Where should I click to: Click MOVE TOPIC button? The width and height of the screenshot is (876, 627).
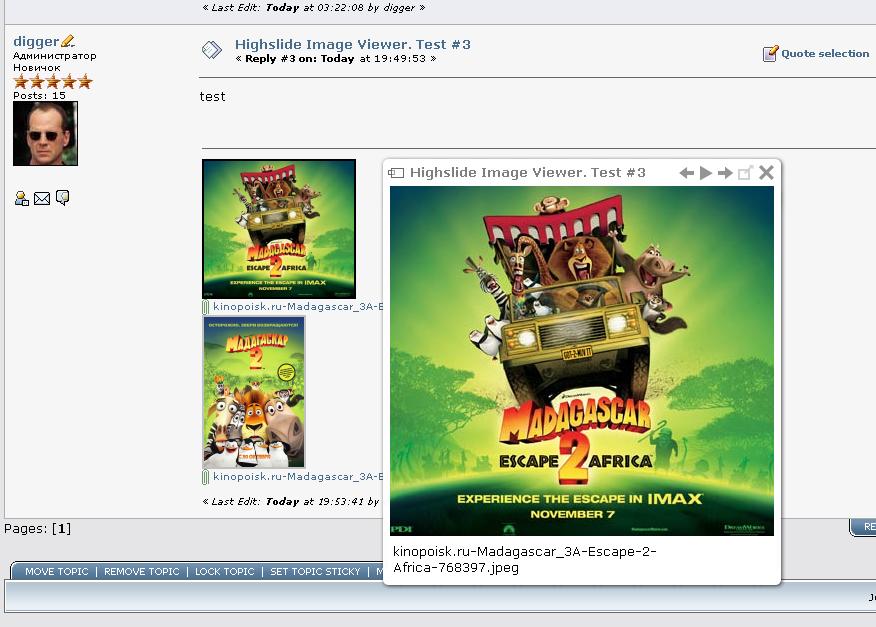pyautogui.click(x=57, y=572)
